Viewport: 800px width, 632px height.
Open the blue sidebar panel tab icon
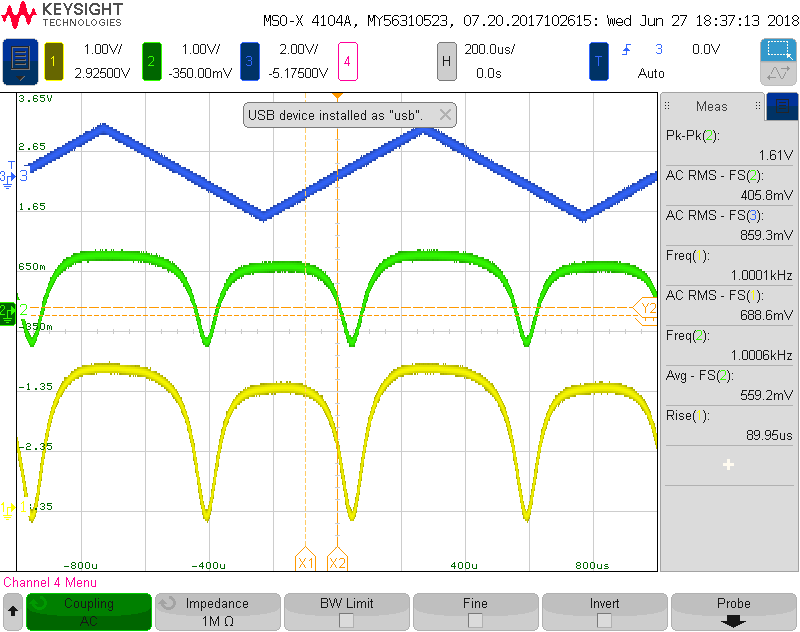click(x=782, y=106)
